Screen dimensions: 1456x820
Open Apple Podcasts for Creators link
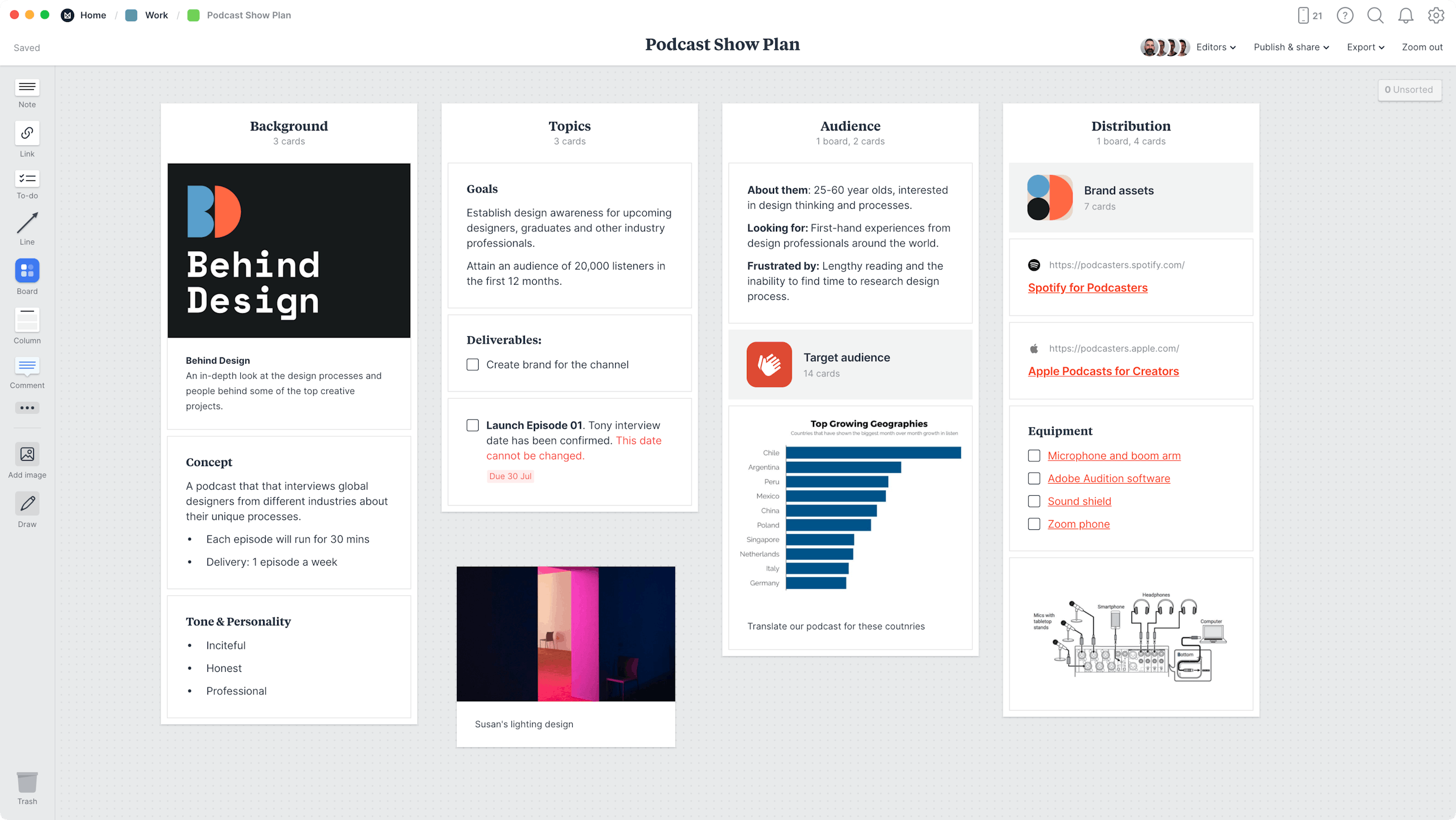[x=1102, y=371]
